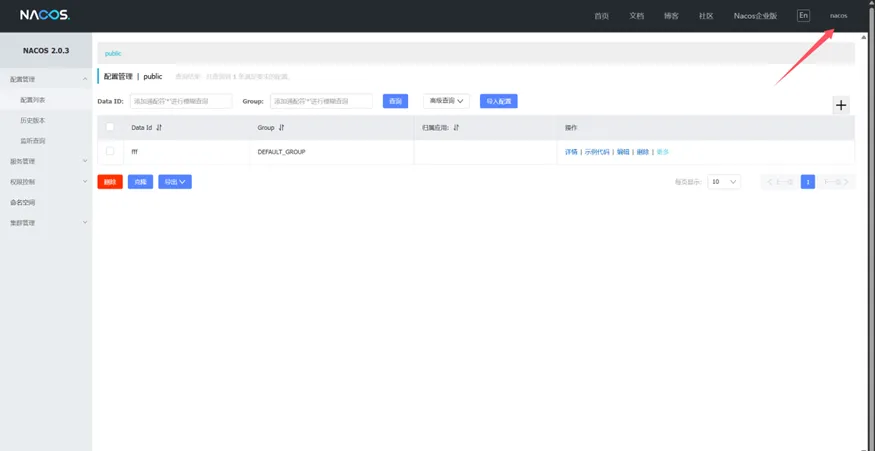Select the checkbox for the fff row
The width and height of the screenshot is (875, 451).
[110, 151]
